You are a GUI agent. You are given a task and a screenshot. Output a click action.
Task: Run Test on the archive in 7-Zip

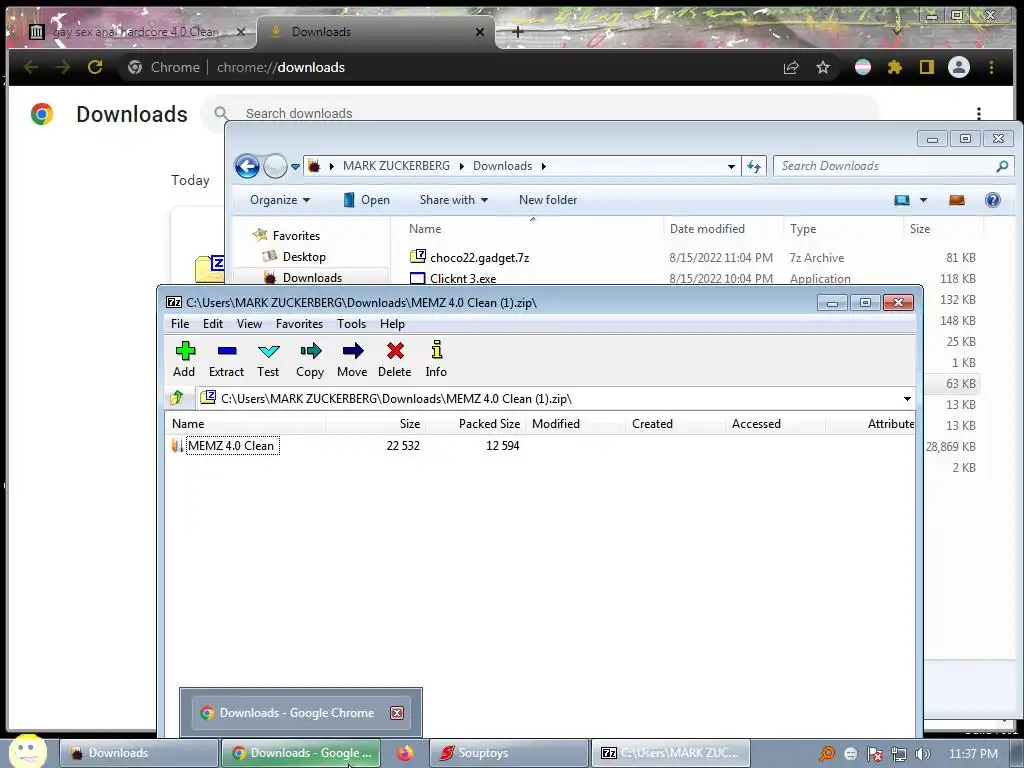tap(268, 359)
